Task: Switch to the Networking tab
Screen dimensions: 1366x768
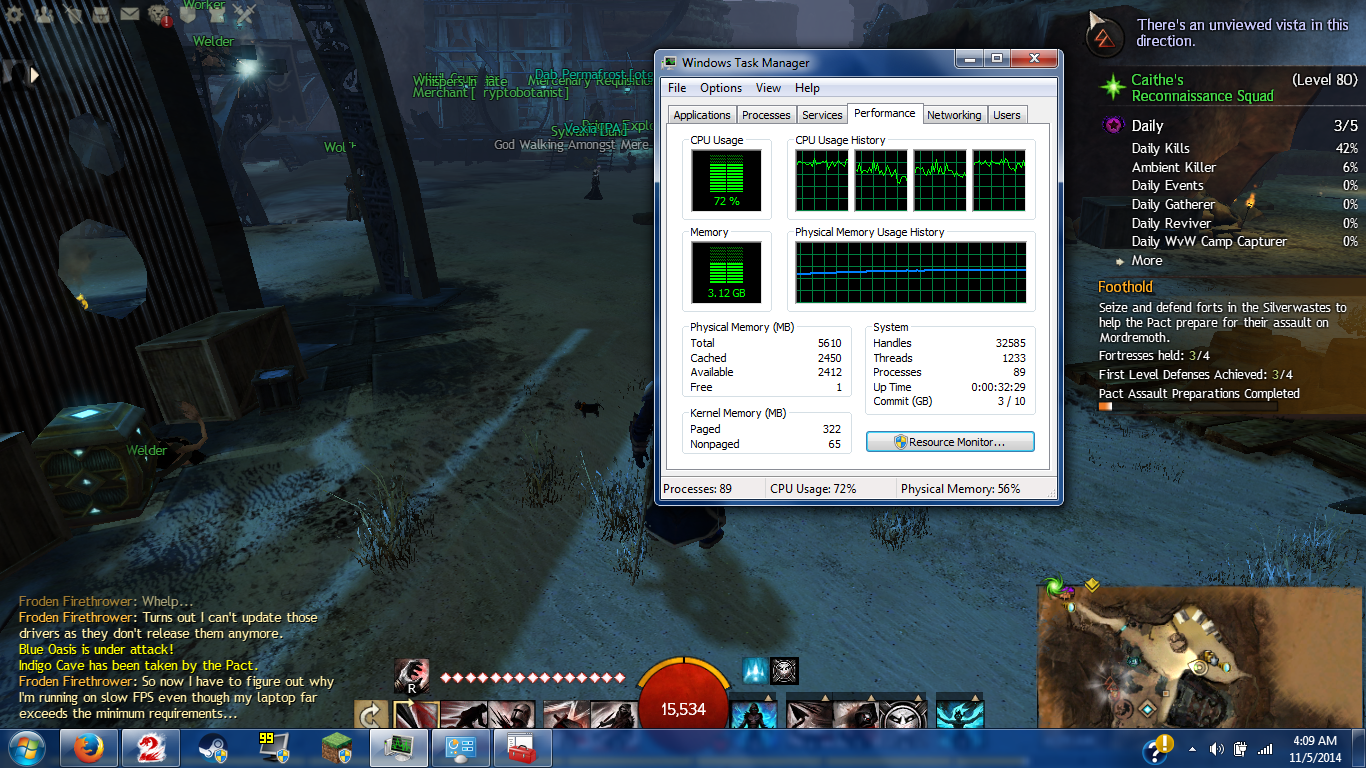Action: tap(954, 115)
